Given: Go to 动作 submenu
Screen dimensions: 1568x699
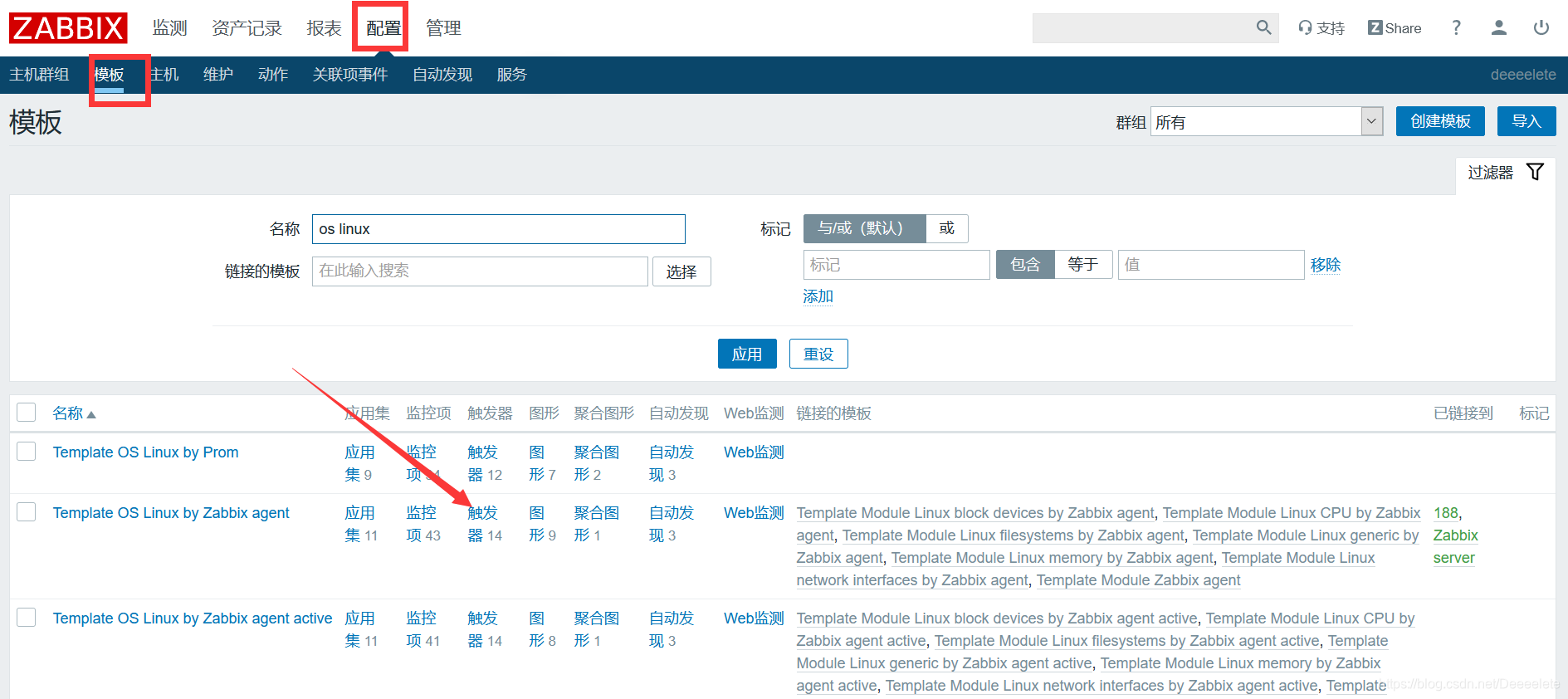Looking at the screenshot, I should [273, 75].
